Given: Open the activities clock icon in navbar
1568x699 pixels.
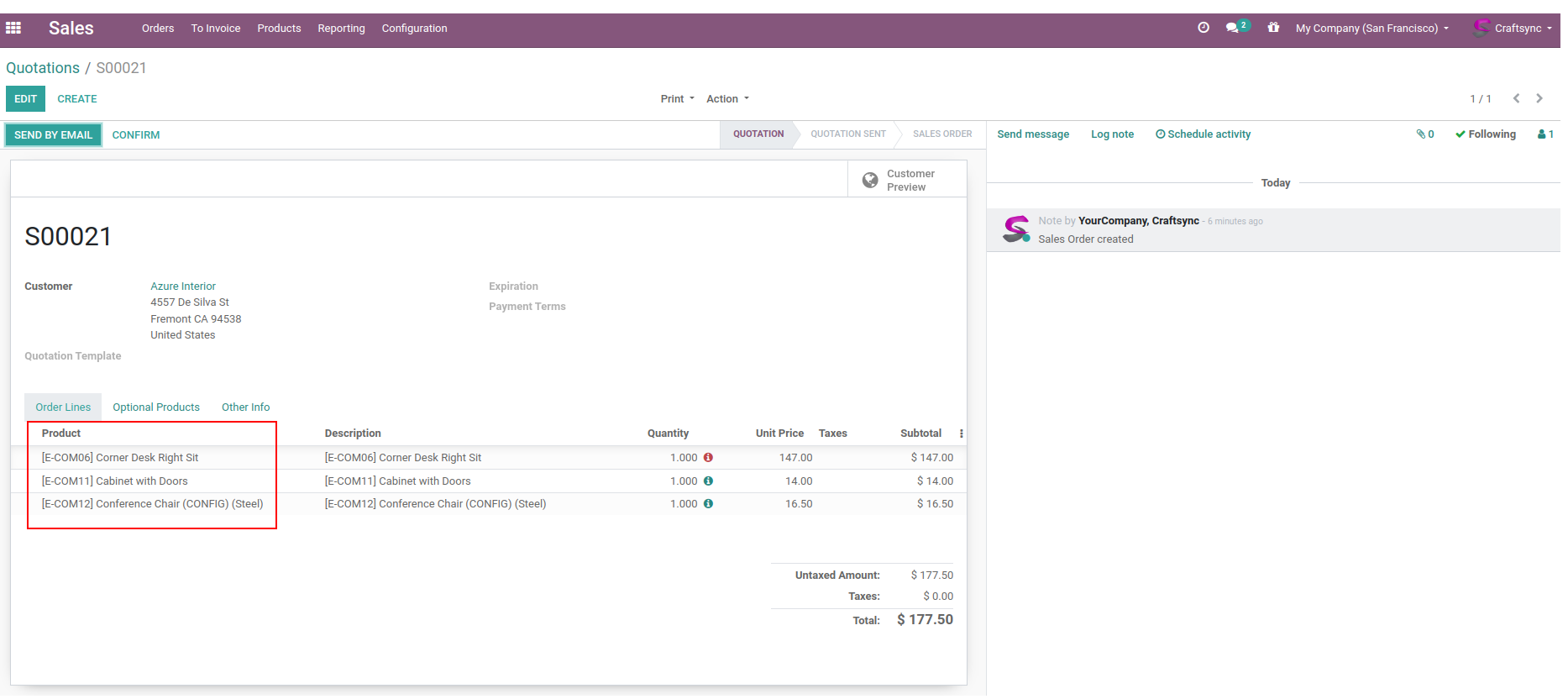Looking at the screenshot, I should (x=1203, y=28).
